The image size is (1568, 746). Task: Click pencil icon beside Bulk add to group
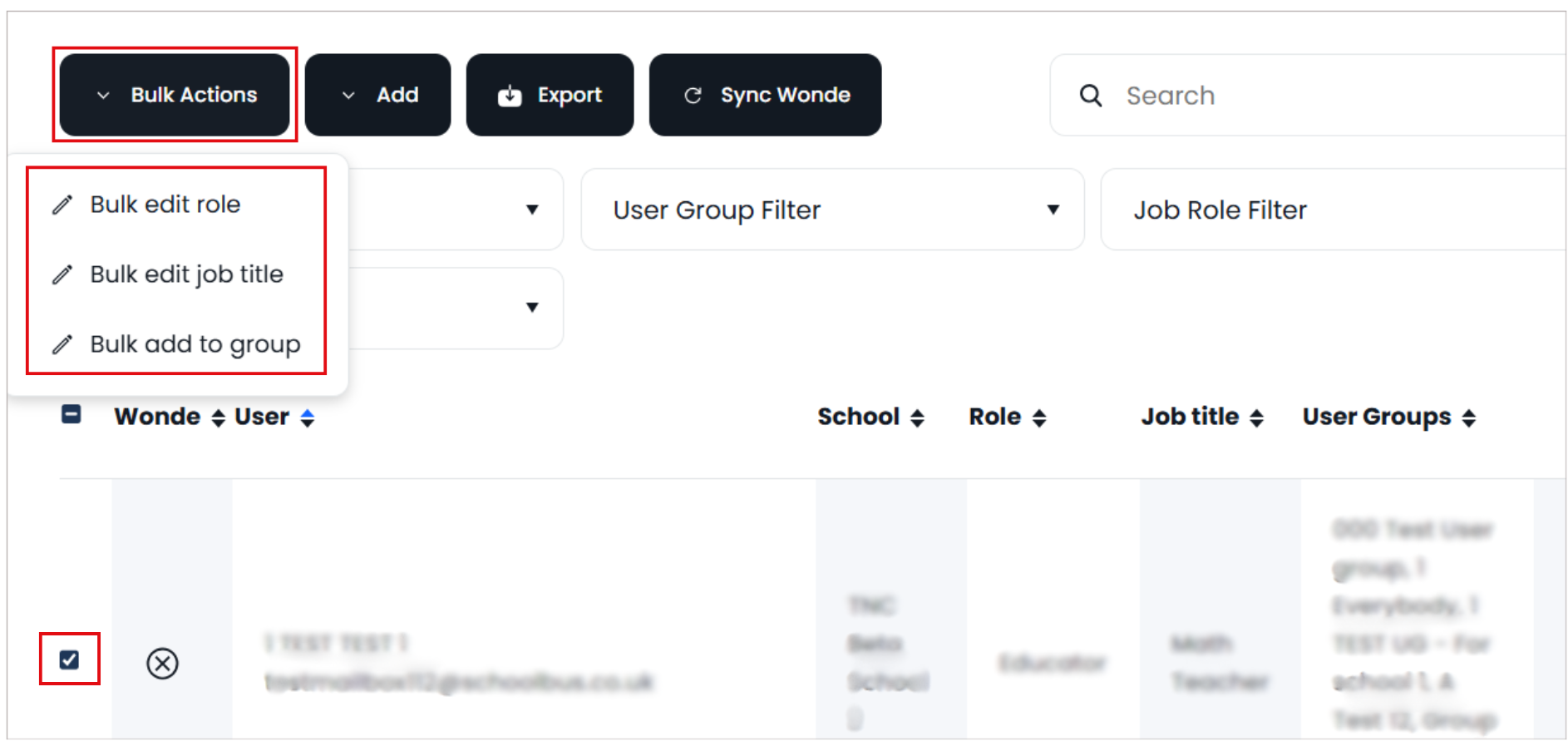click(x=62, y=344)
